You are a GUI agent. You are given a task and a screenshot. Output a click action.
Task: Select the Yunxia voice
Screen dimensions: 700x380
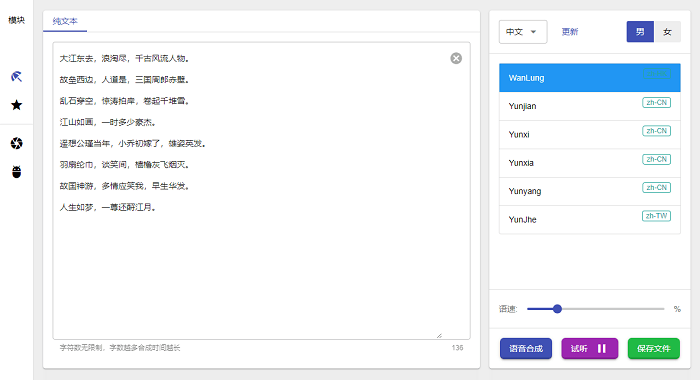pos(590,163)
